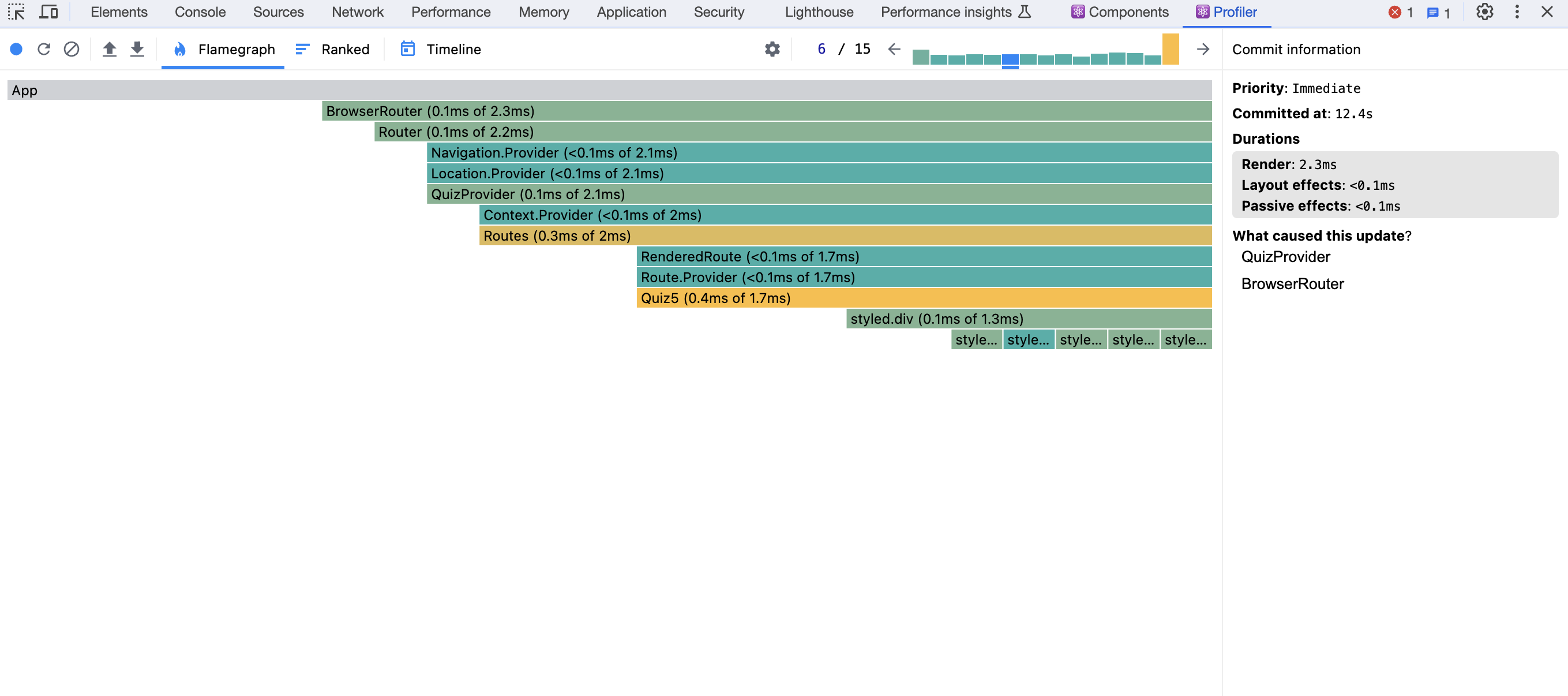Open the Network panel tab
This screenshot has height=696, width=1568.
point(357,12)
